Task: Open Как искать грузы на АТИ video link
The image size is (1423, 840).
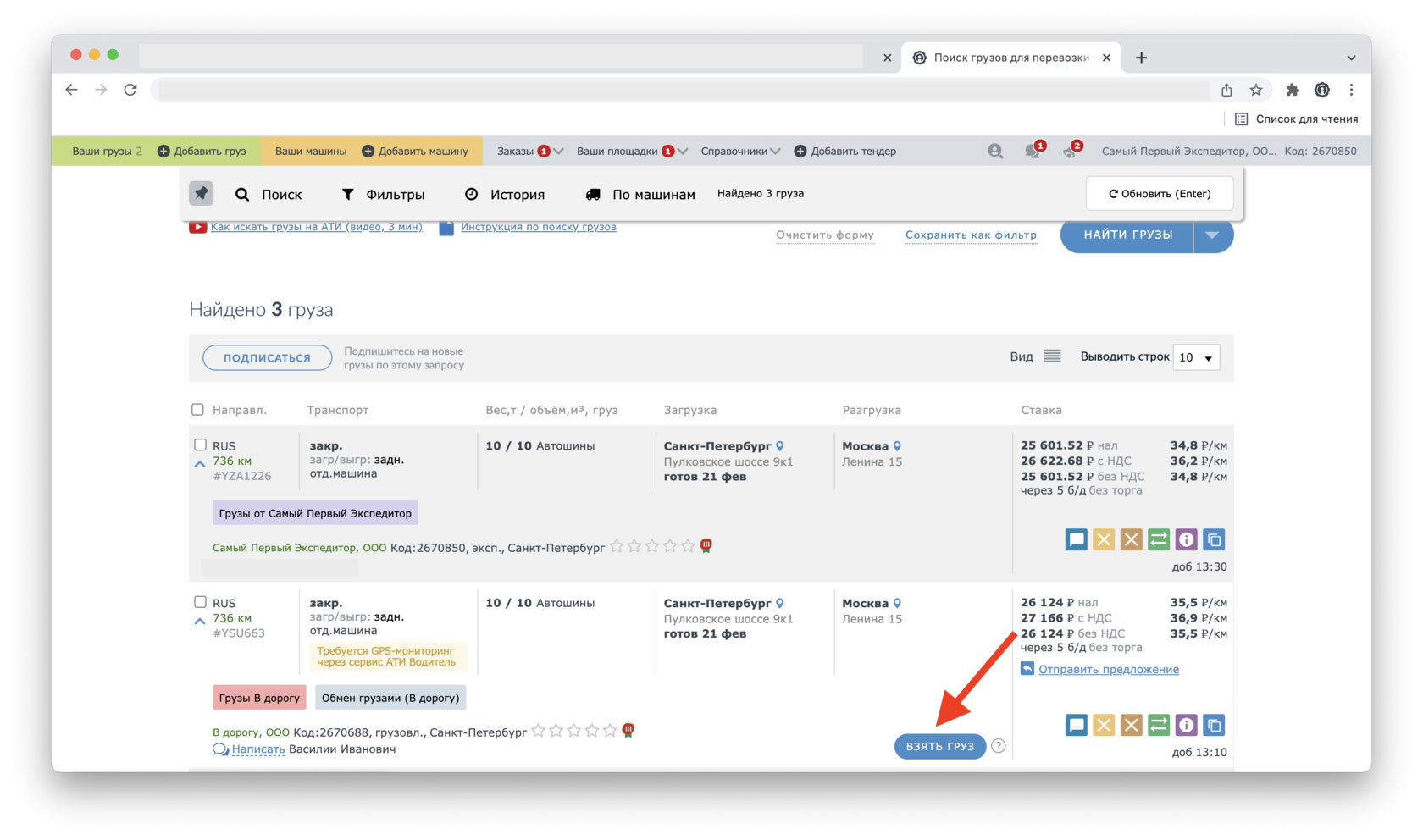Action: tap(316, 227)
